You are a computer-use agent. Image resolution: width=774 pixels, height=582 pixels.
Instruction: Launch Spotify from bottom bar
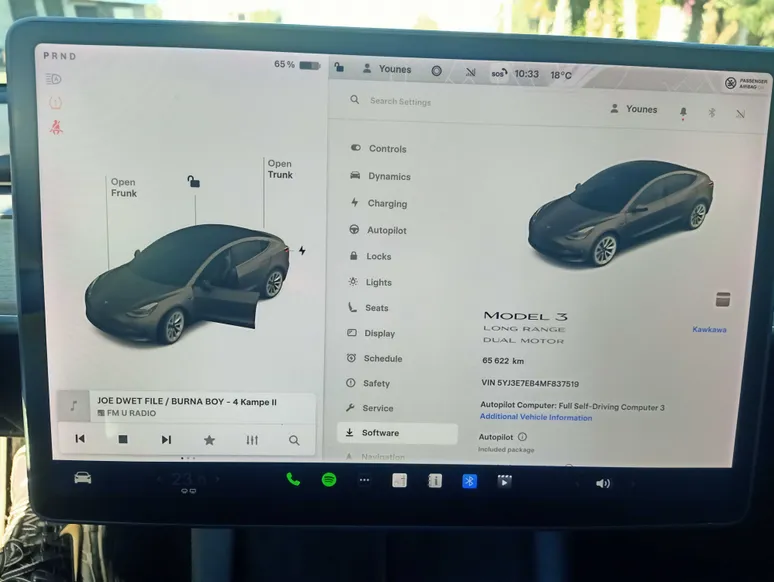329,479
